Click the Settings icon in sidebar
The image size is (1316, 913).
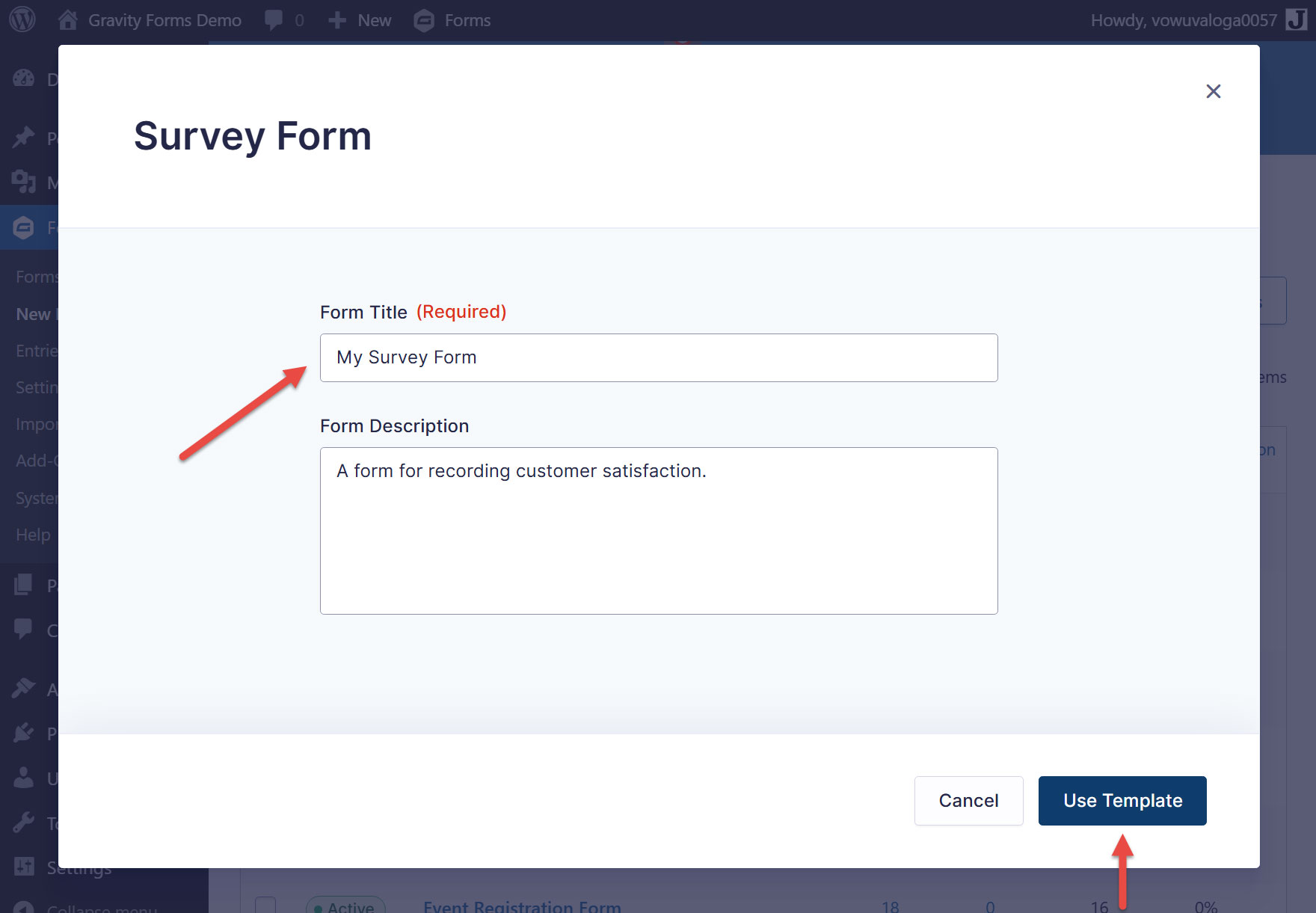point(23,867)
